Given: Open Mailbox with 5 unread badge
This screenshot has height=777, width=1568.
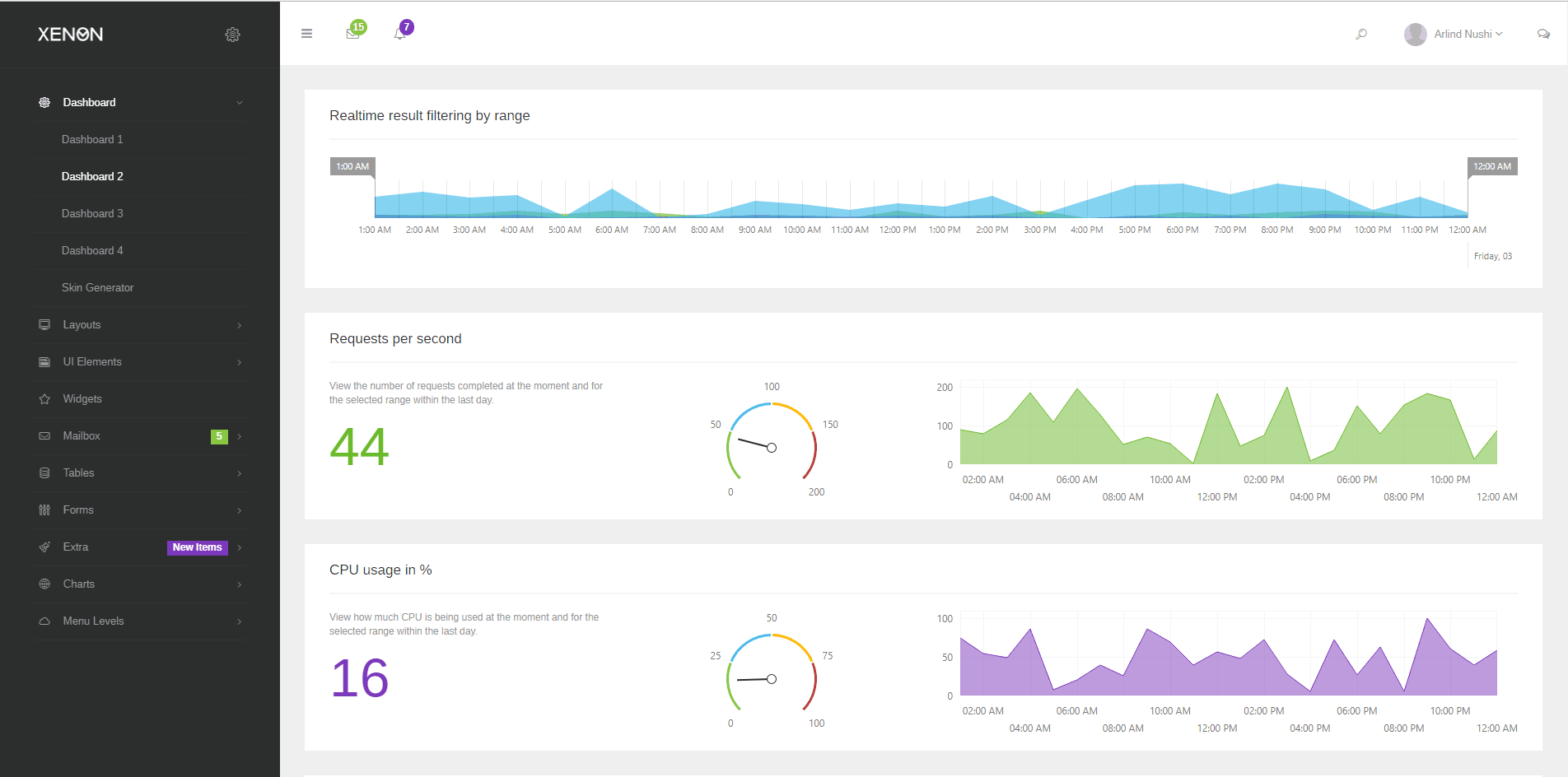Looking at the screenshot, I should coord(82,436).
